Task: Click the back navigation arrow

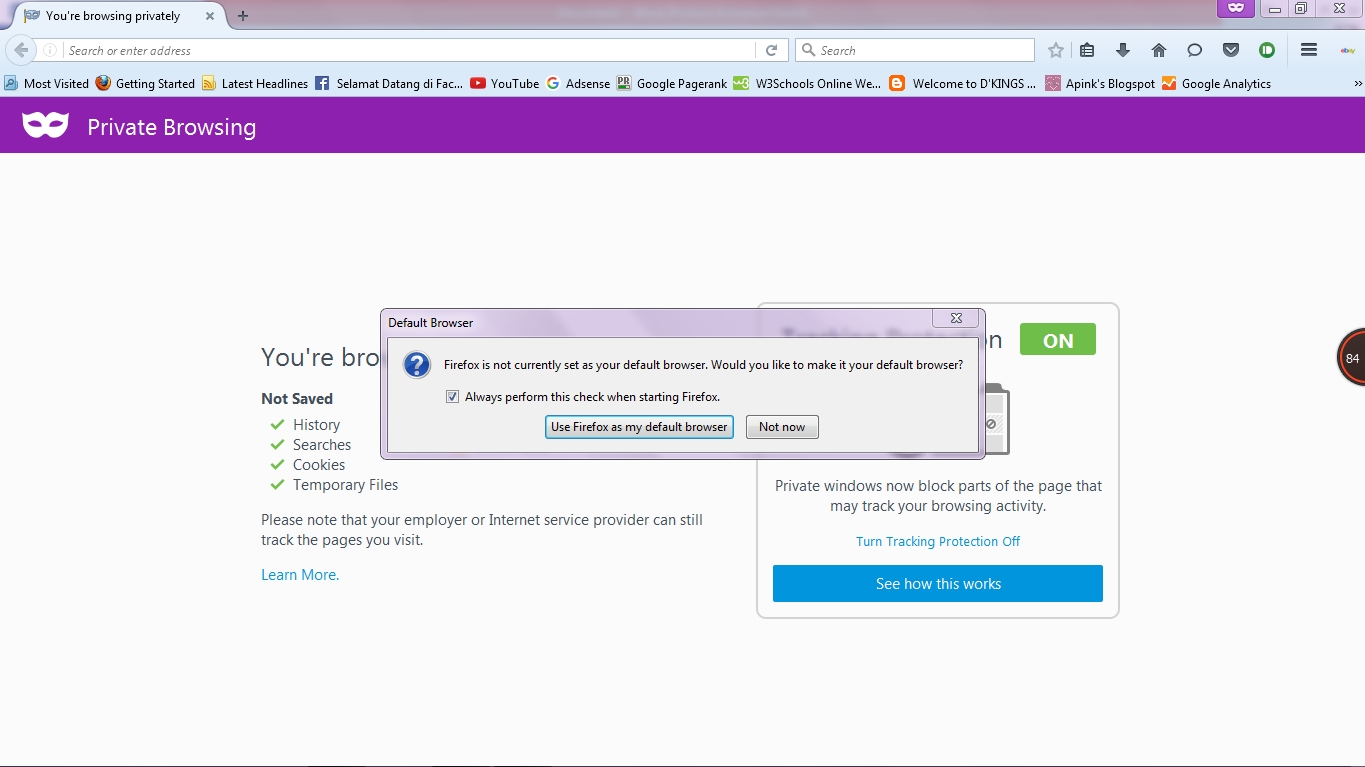Action: pos(20,49)
